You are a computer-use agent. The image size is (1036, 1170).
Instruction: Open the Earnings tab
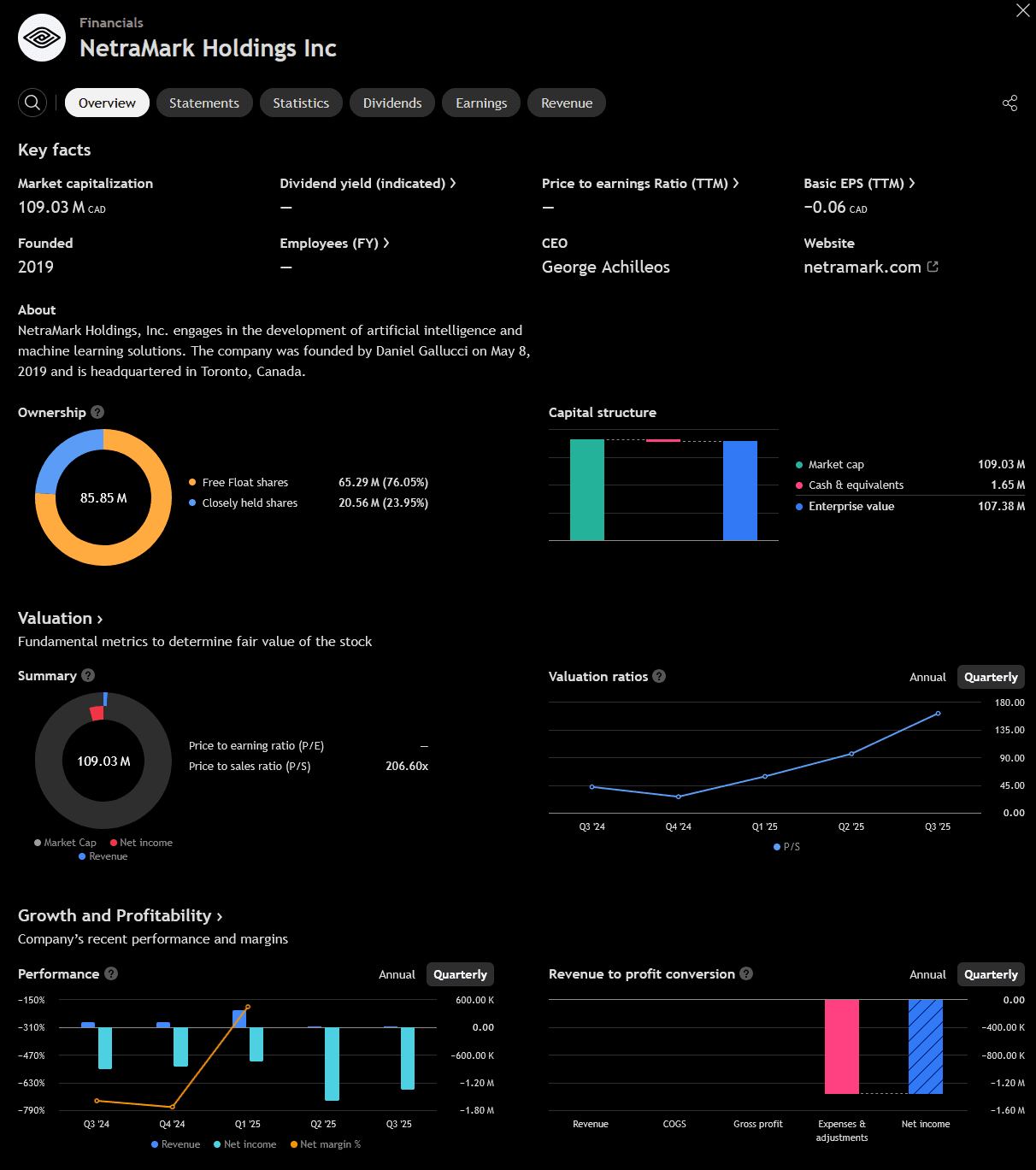coord(481,103)
